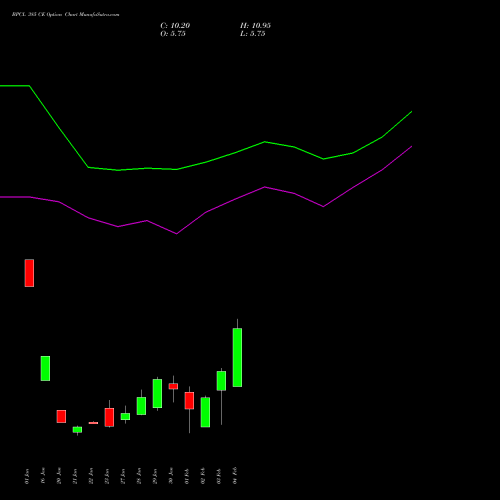Select the '16 Jan' date label
Viewport: 500px width, 500px height.
point(43,476)
